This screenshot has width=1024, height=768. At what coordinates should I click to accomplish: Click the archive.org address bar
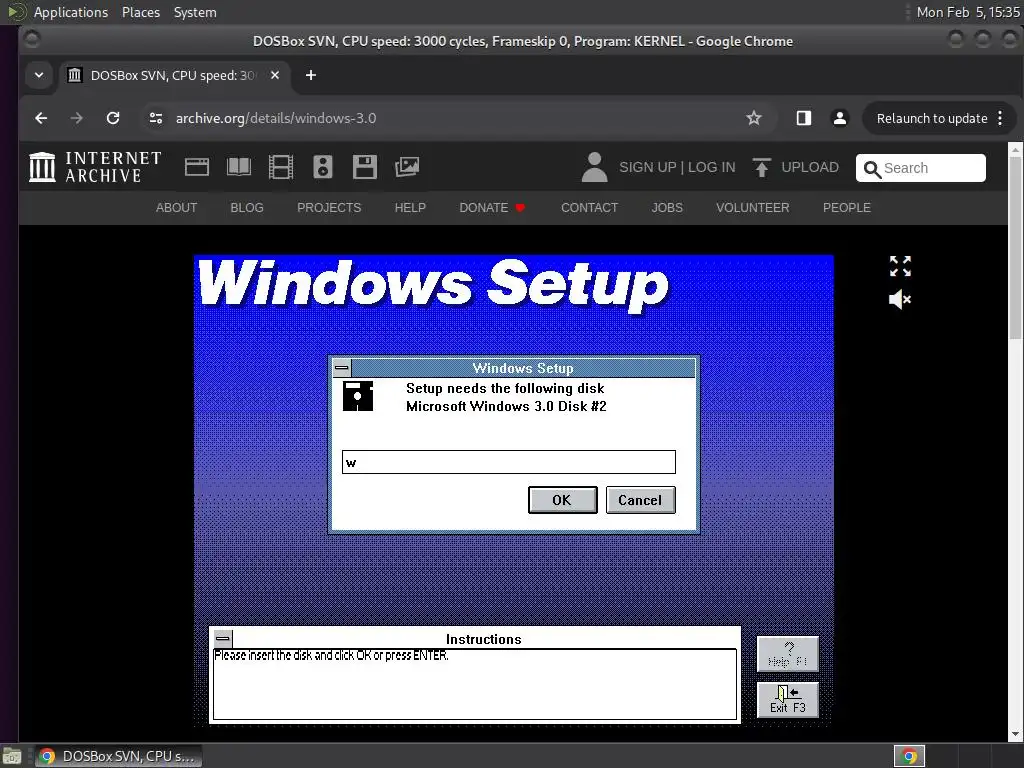pyautogui.click(x=457, y=118)
